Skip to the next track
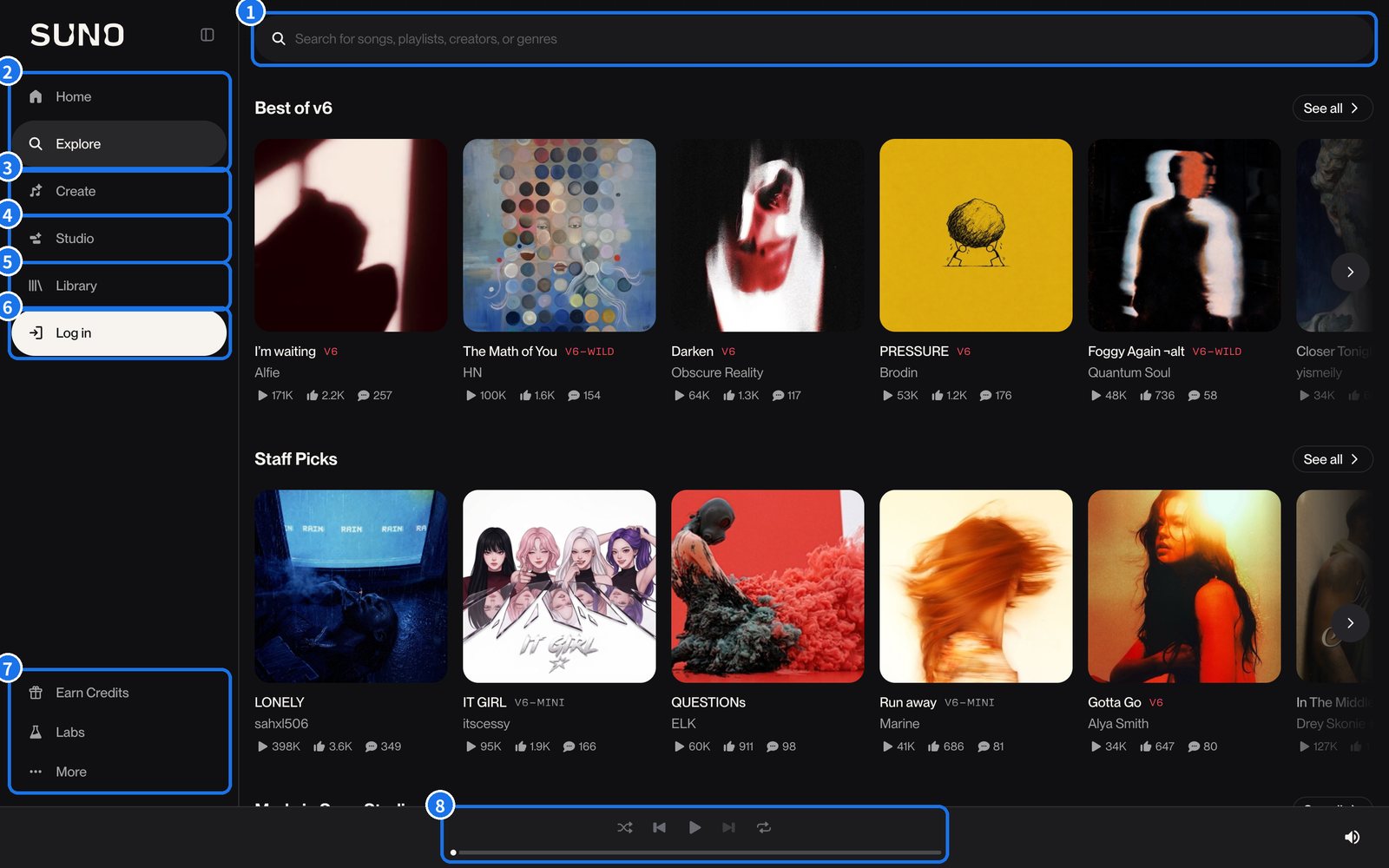The image size is (1389, 868). click(x=729, y=827)
